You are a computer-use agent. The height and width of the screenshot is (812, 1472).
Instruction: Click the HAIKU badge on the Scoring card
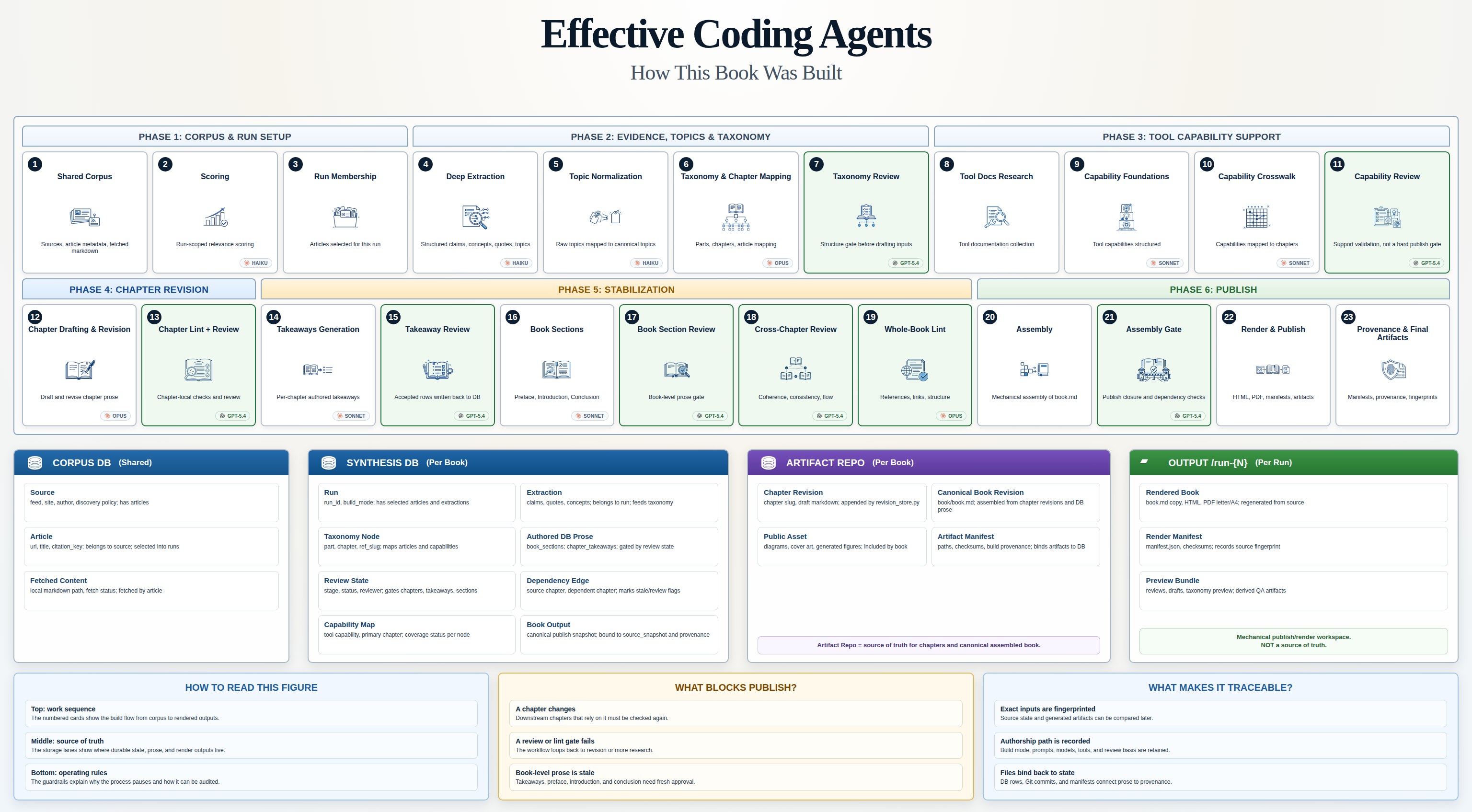pyautogui.click(x=255, y=263)
